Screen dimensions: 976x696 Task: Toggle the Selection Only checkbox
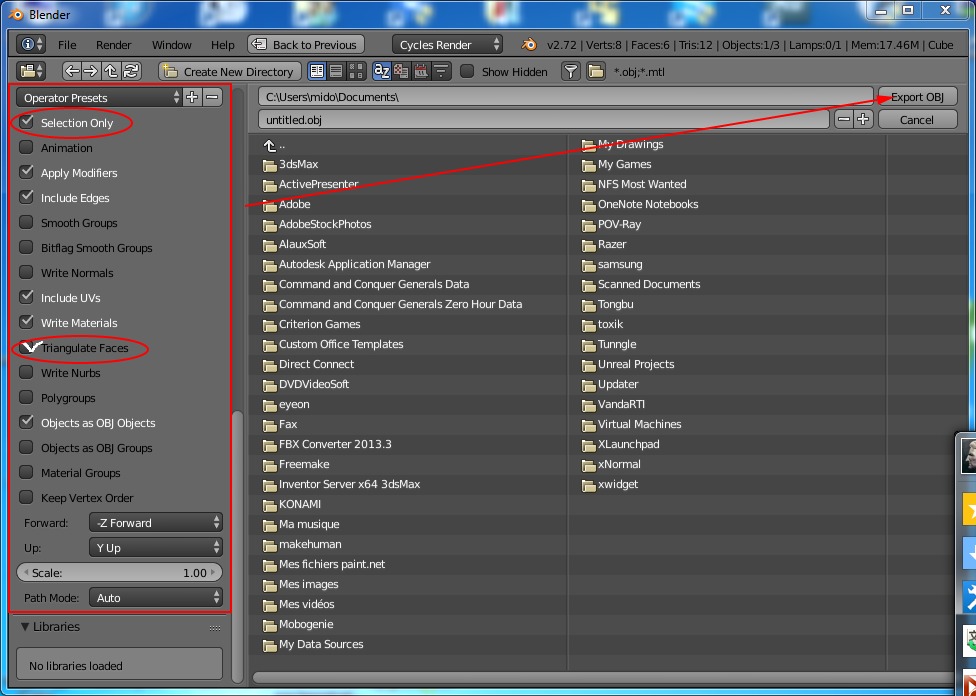coord(27,123)
